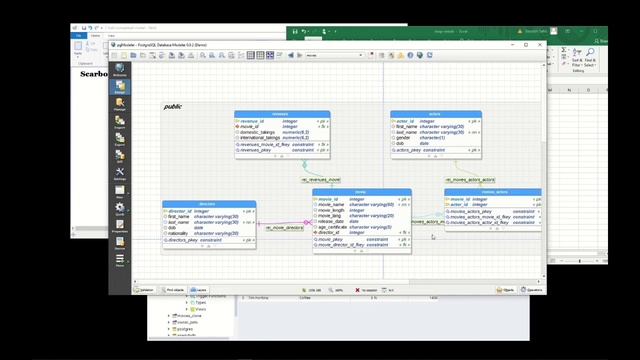Click Sort & Filter in Excel window
Viewport: 640px width, 360px height.
tap(577, 58)
